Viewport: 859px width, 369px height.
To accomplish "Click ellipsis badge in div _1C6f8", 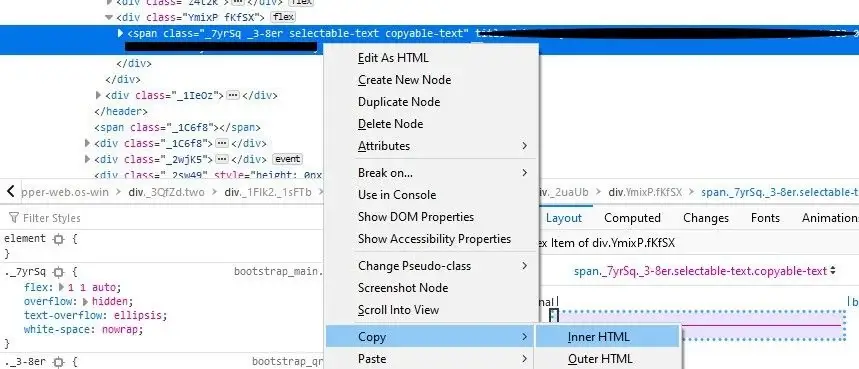I will click(221, 143).
